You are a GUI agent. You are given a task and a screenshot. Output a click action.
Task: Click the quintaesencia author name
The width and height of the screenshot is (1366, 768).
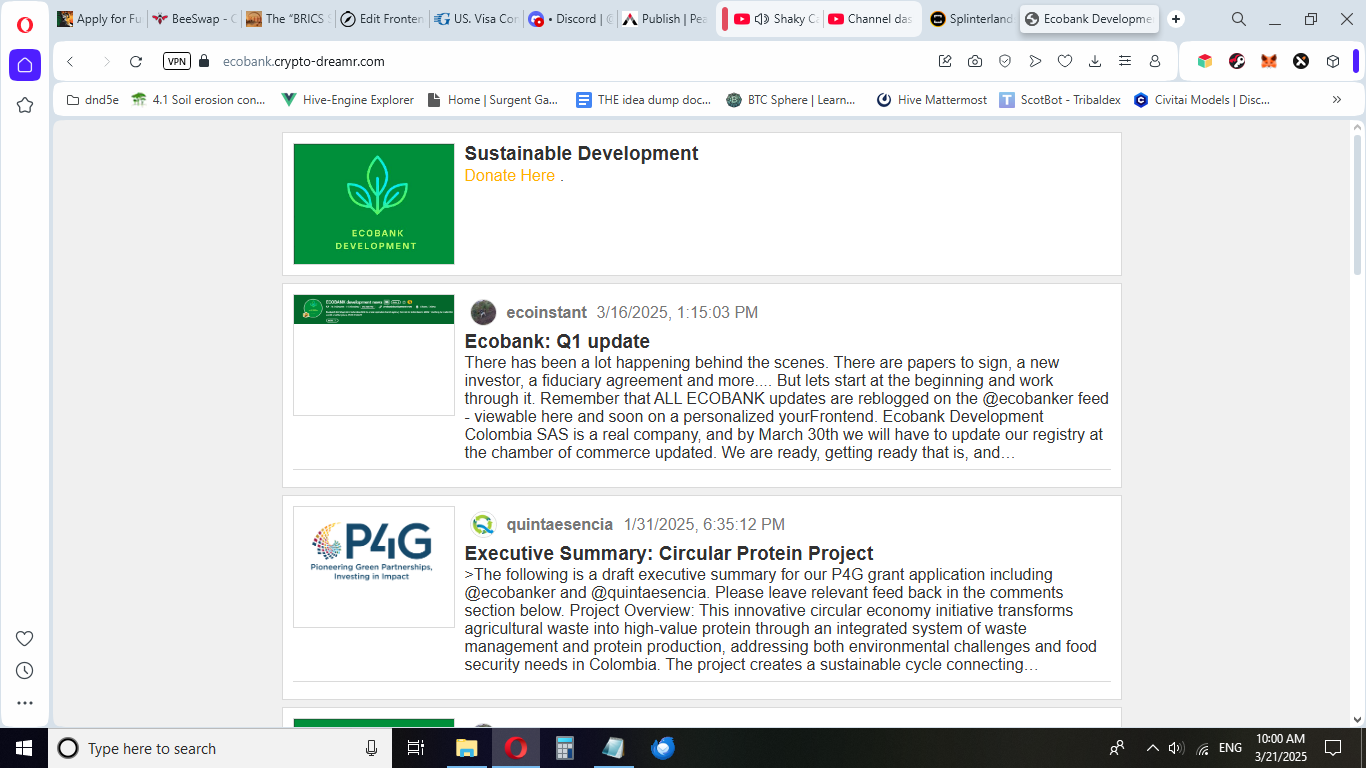pos(559,524)
